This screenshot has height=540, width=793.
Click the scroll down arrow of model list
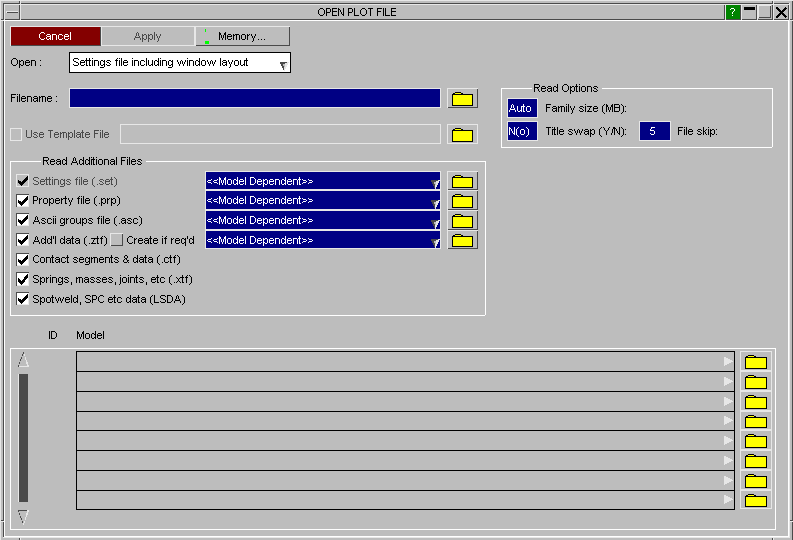(x=23, y=516)
